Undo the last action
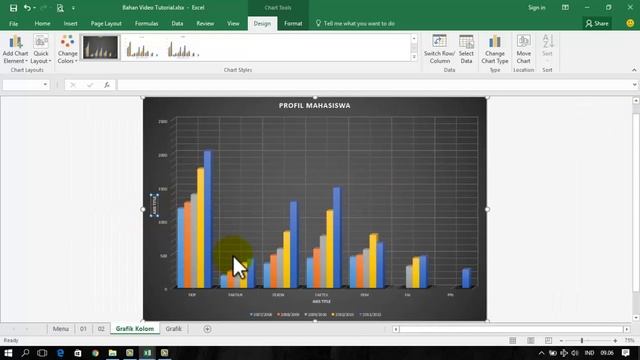 27,8
